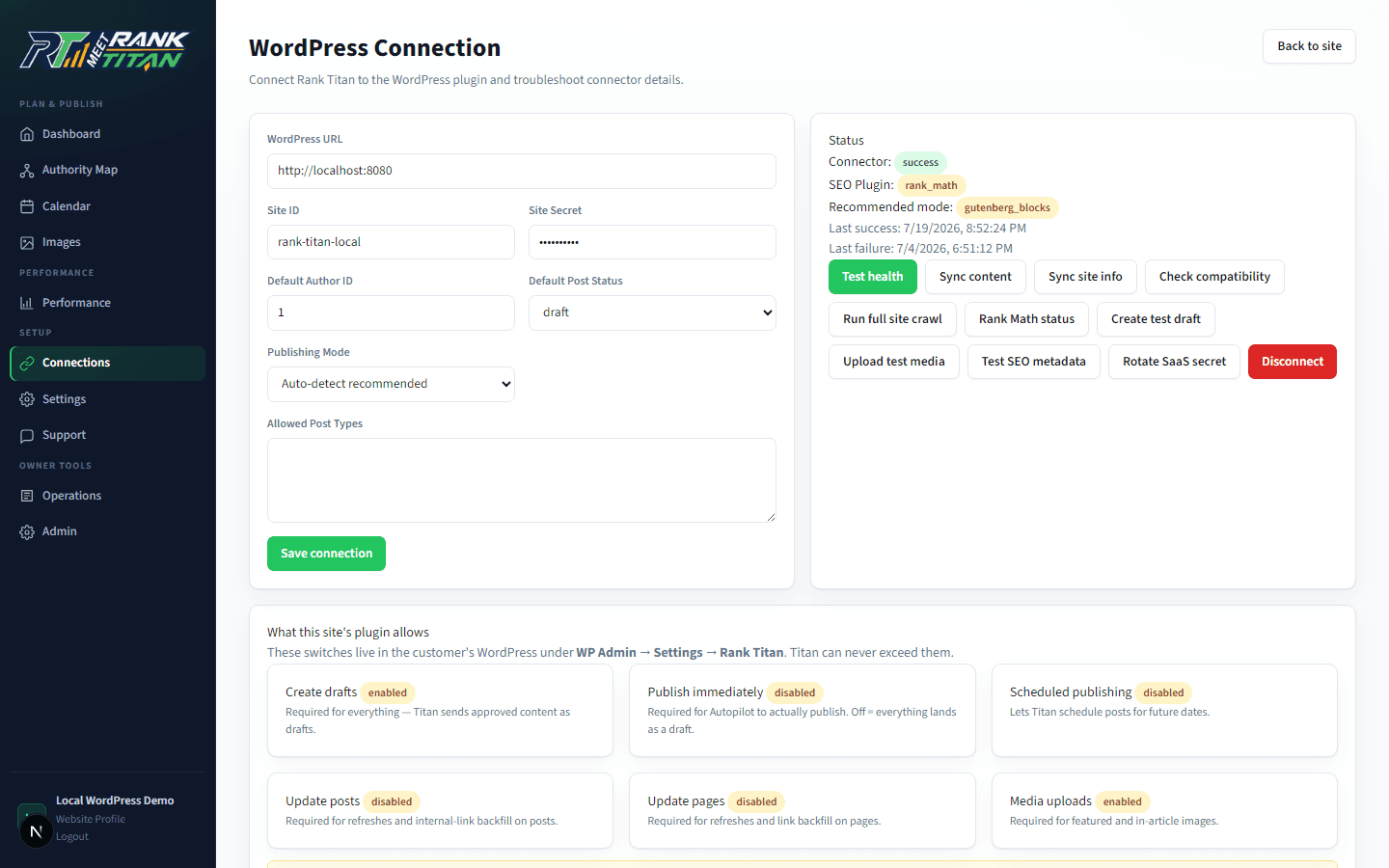Click the Sync content button
This screenshot has width=1389, height=868.
click(975, 277)
